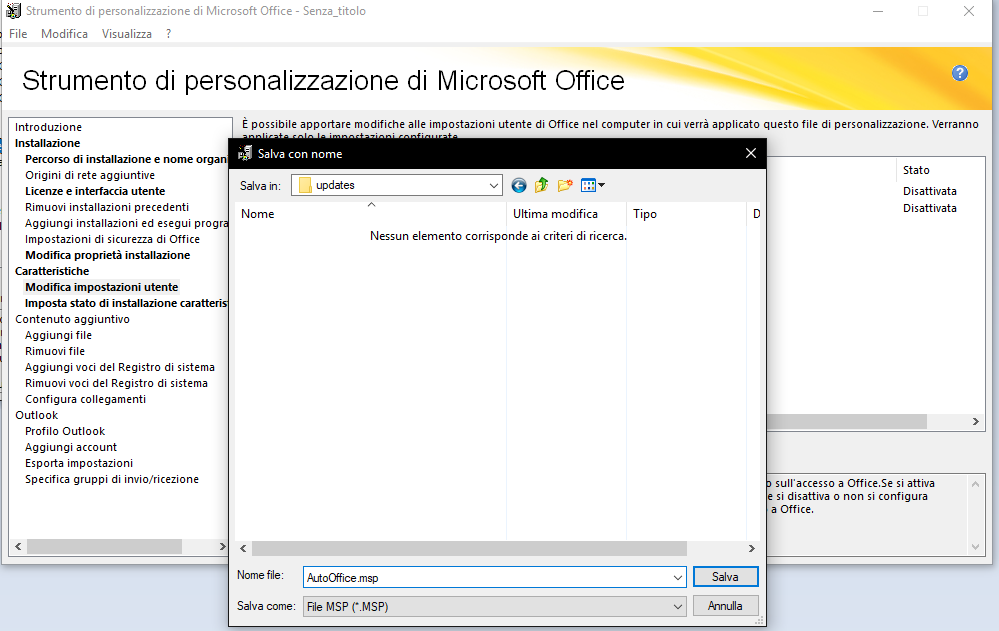Click the sidebar scroll-right arrow
This screenshot has height=631, width=999.
[222, 547]
